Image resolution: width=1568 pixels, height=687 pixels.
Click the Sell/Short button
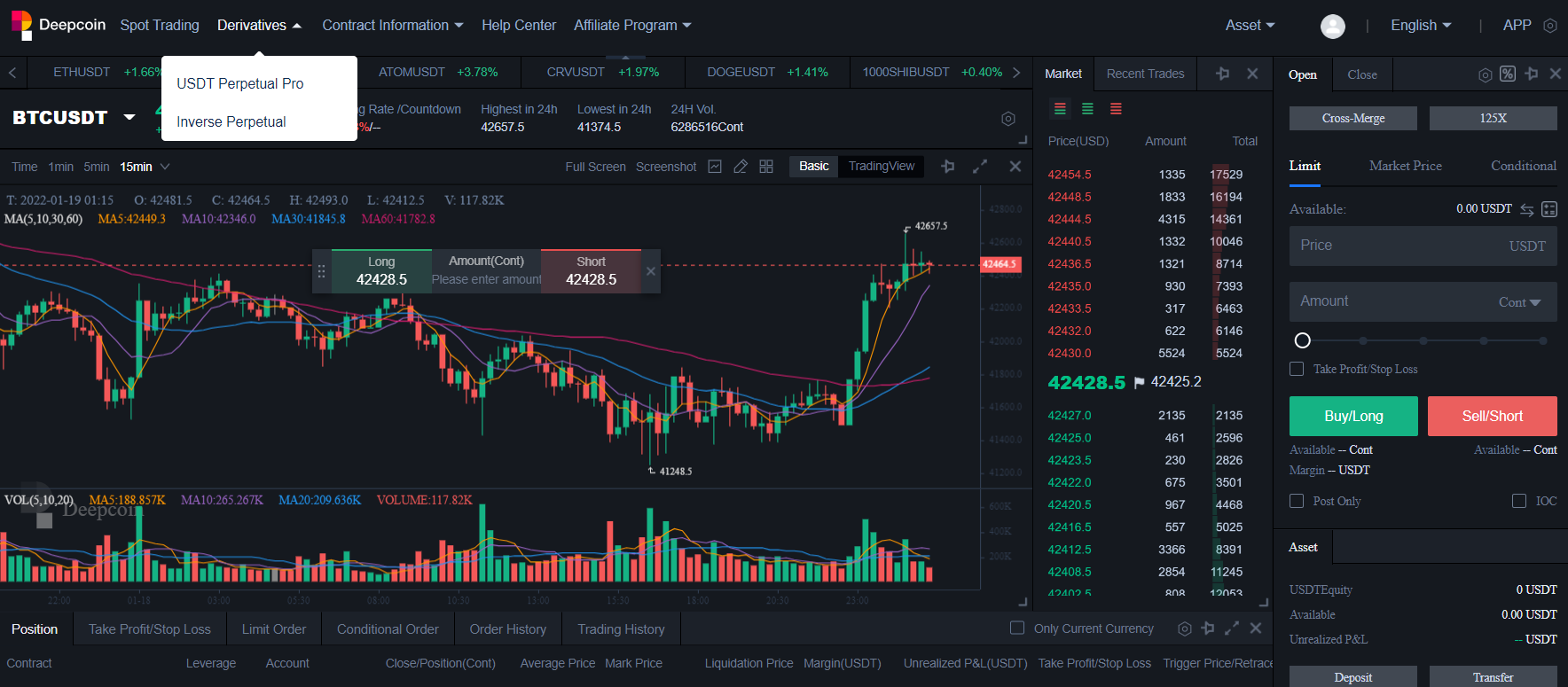click(1493, 416)
